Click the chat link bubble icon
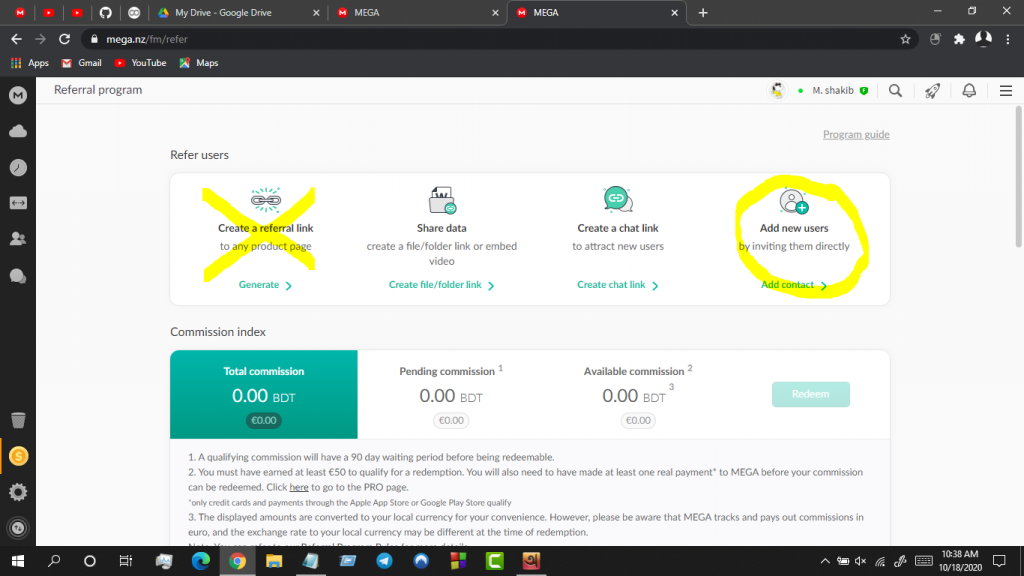The width and height of the screenshot is (1024, 576). (x=618, y=199)
